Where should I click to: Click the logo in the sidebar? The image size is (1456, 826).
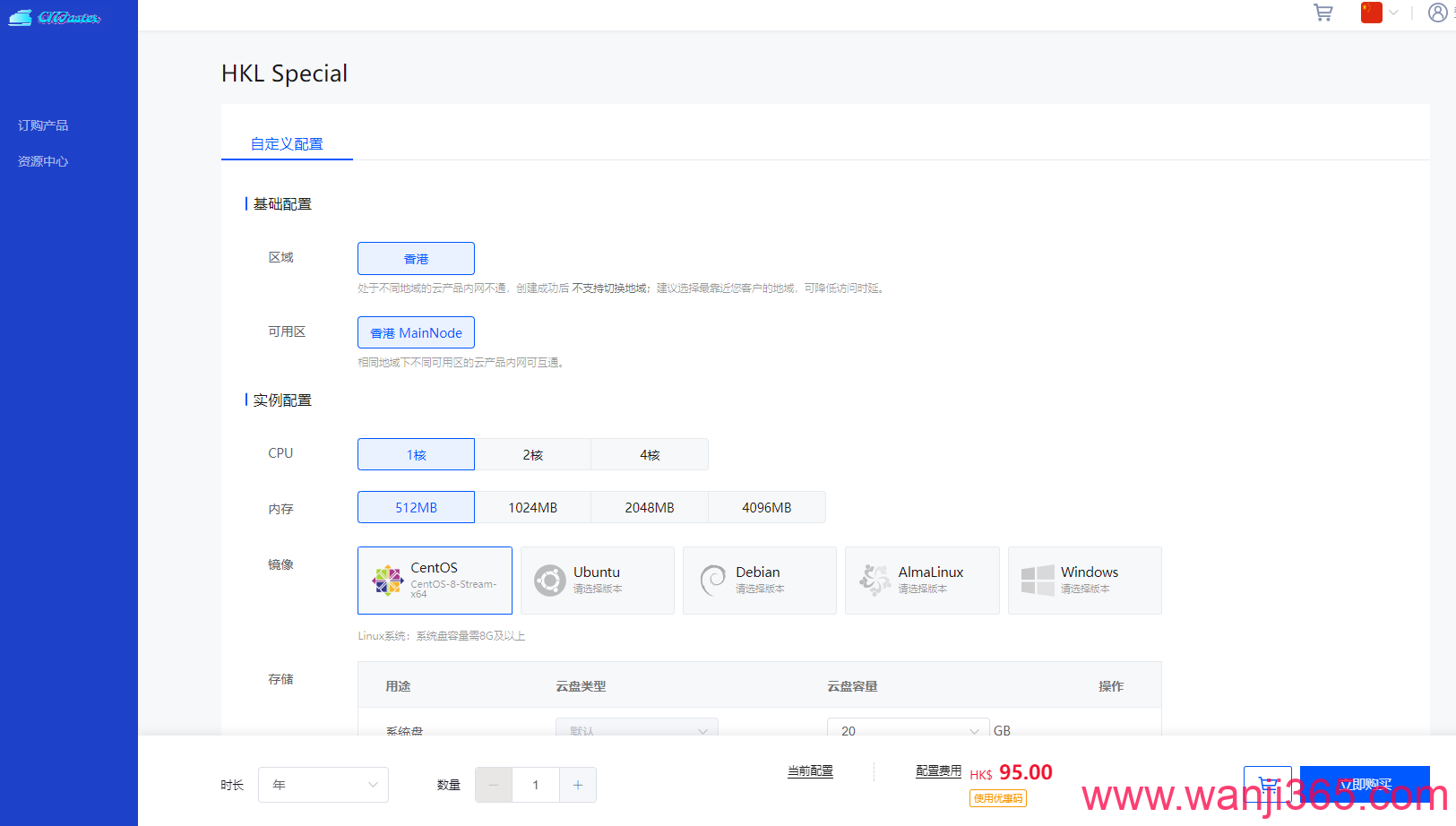(x=55, y=17)
